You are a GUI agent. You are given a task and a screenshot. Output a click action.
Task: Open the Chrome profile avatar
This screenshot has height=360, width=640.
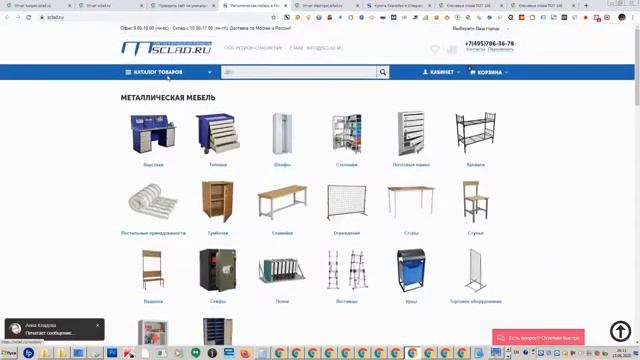point(622,18)
